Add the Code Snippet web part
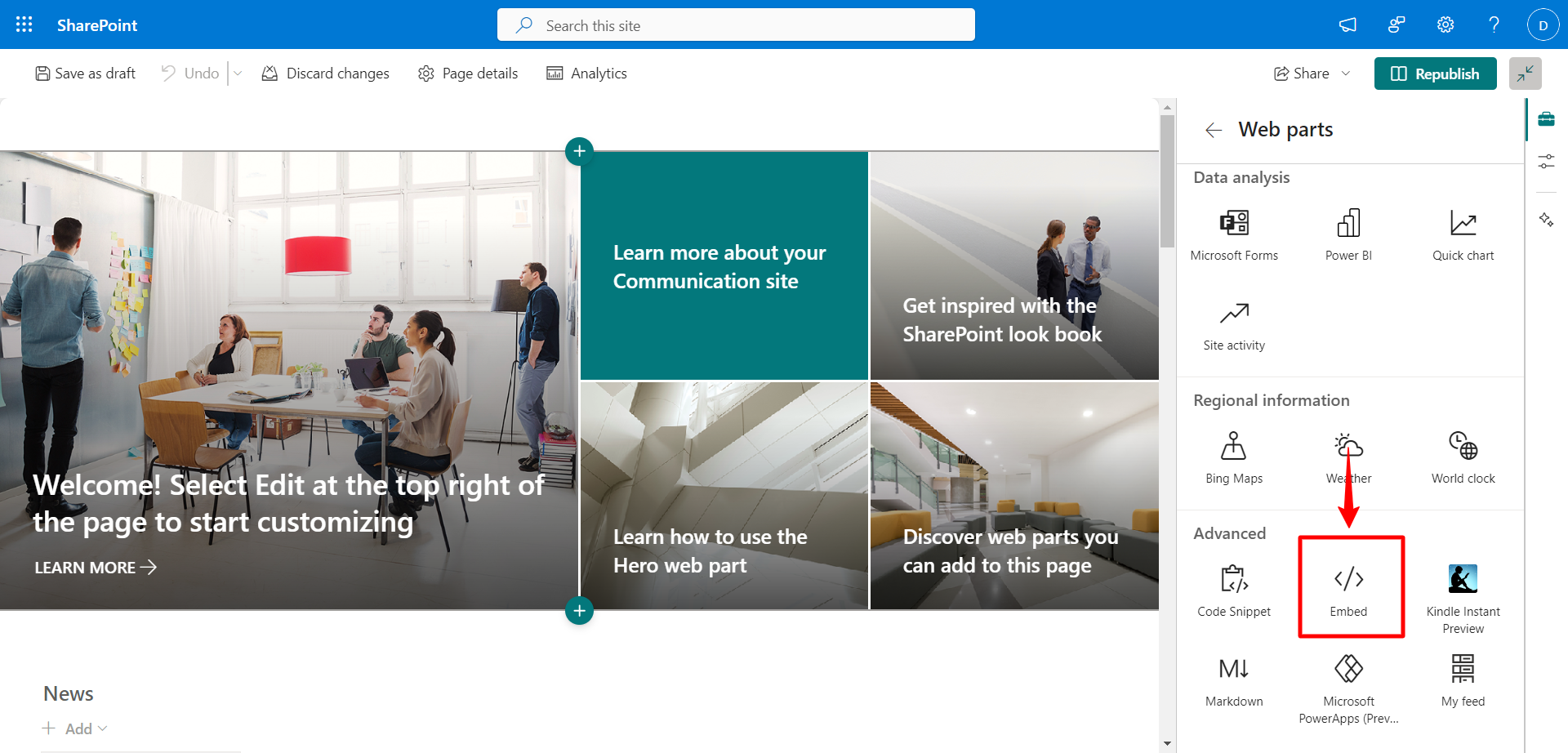1568x753 pixels. coord(1234,591)
